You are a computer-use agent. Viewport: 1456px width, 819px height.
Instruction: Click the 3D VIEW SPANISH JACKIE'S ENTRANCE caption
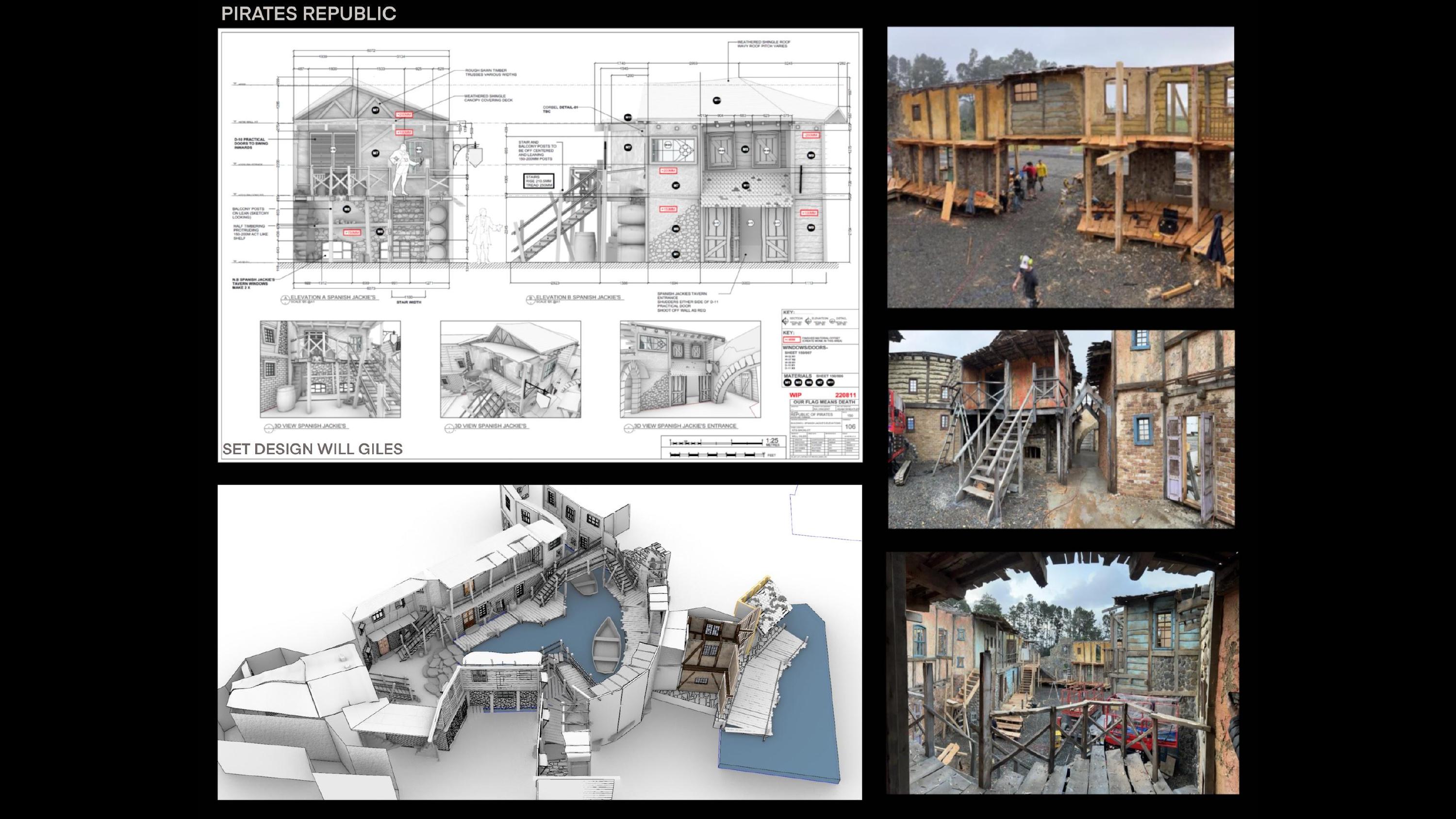coord(684,426)
